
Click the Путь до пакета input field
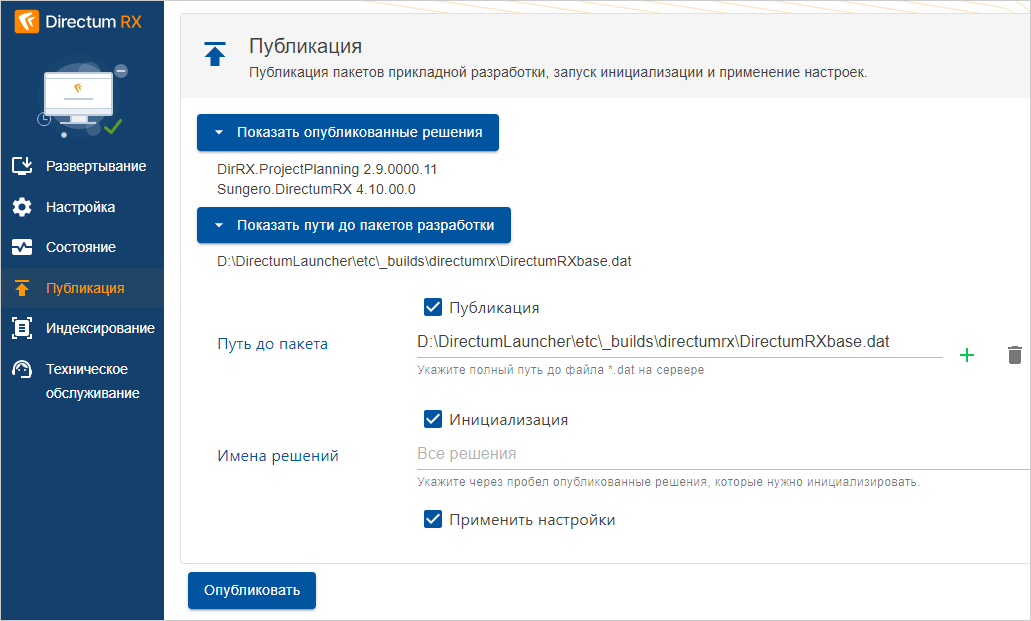point(679,342)
